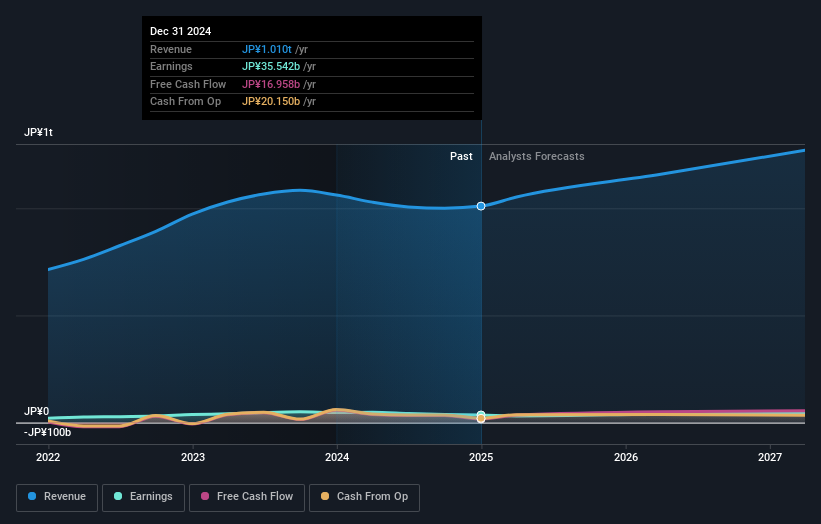The width and height of the screenshot is (821, 524).
Task: Toggle the Revenue legend button
Action: 57,497
